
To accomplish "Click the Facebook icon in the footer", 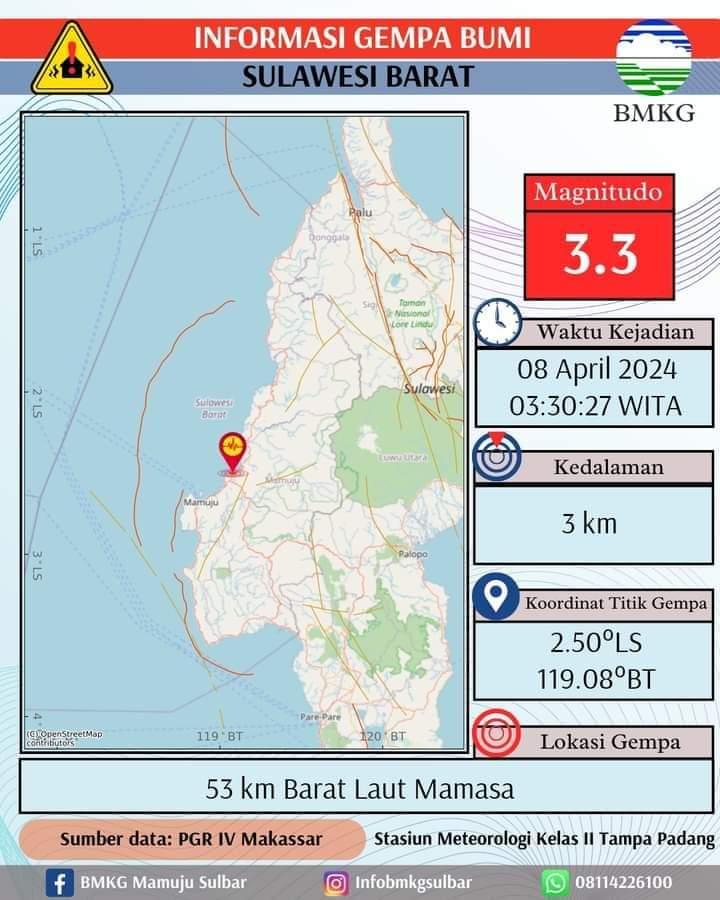I will click(60, 883).
